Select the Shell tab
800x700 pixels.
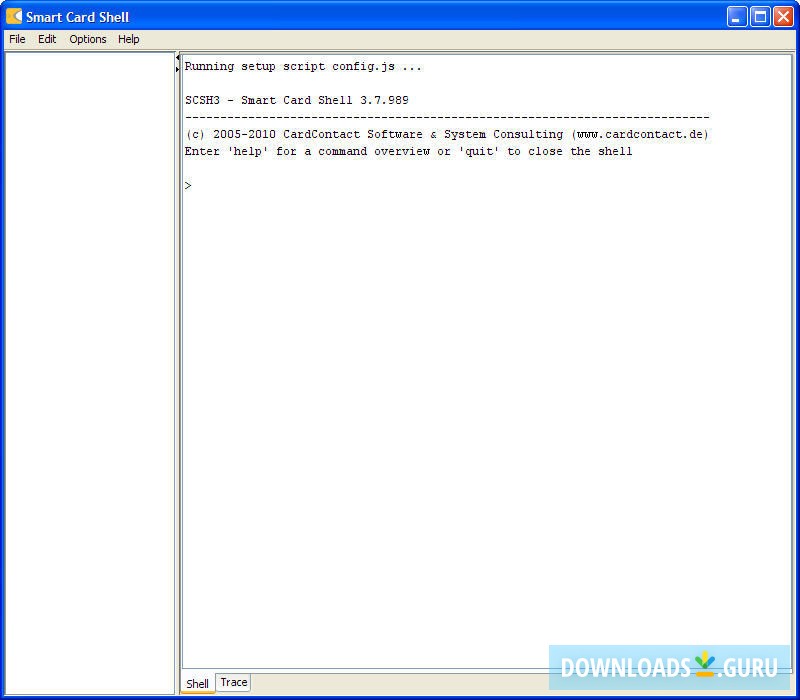[197, 683]
